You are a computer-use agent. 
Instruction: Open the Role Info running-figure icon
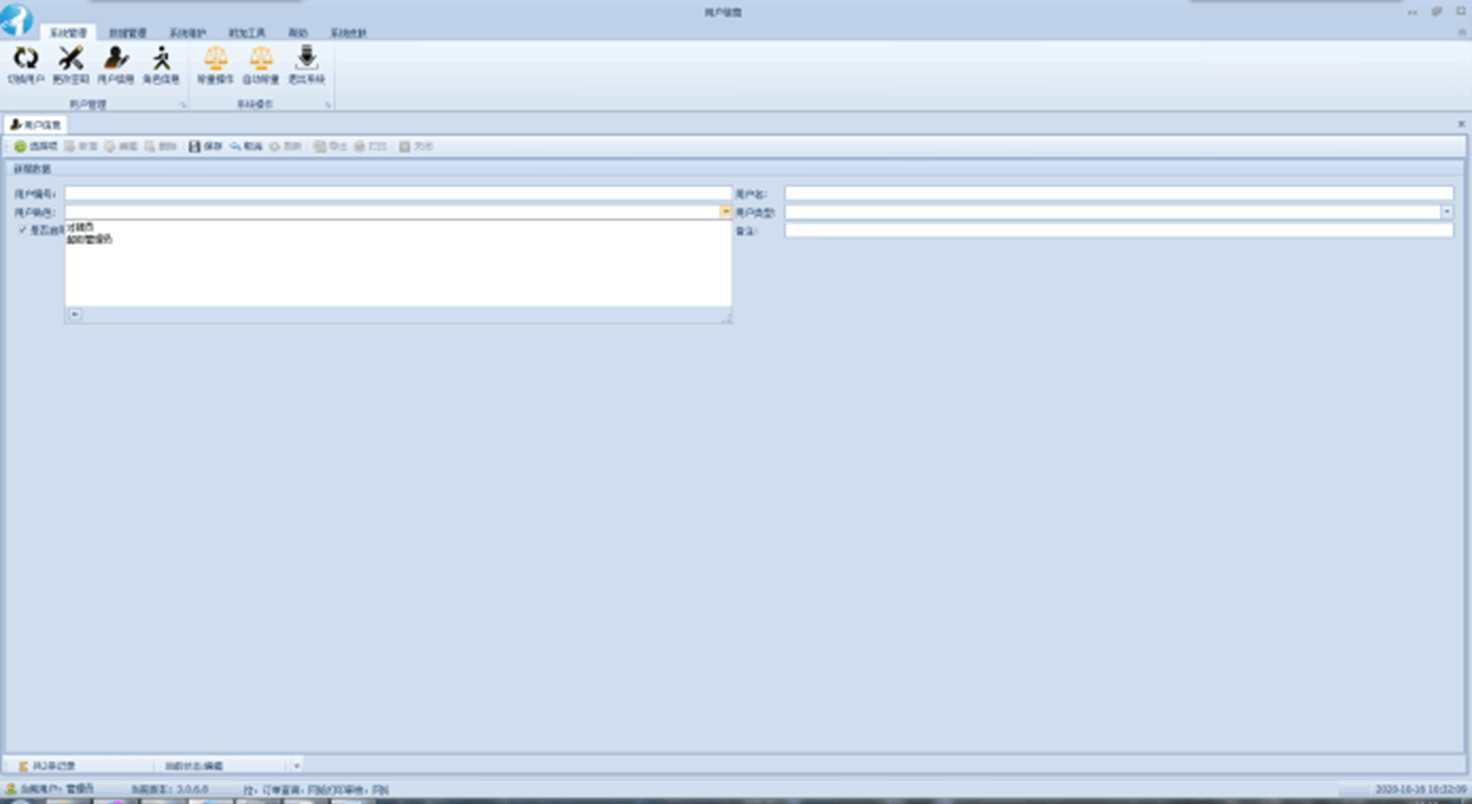point(161,58)
